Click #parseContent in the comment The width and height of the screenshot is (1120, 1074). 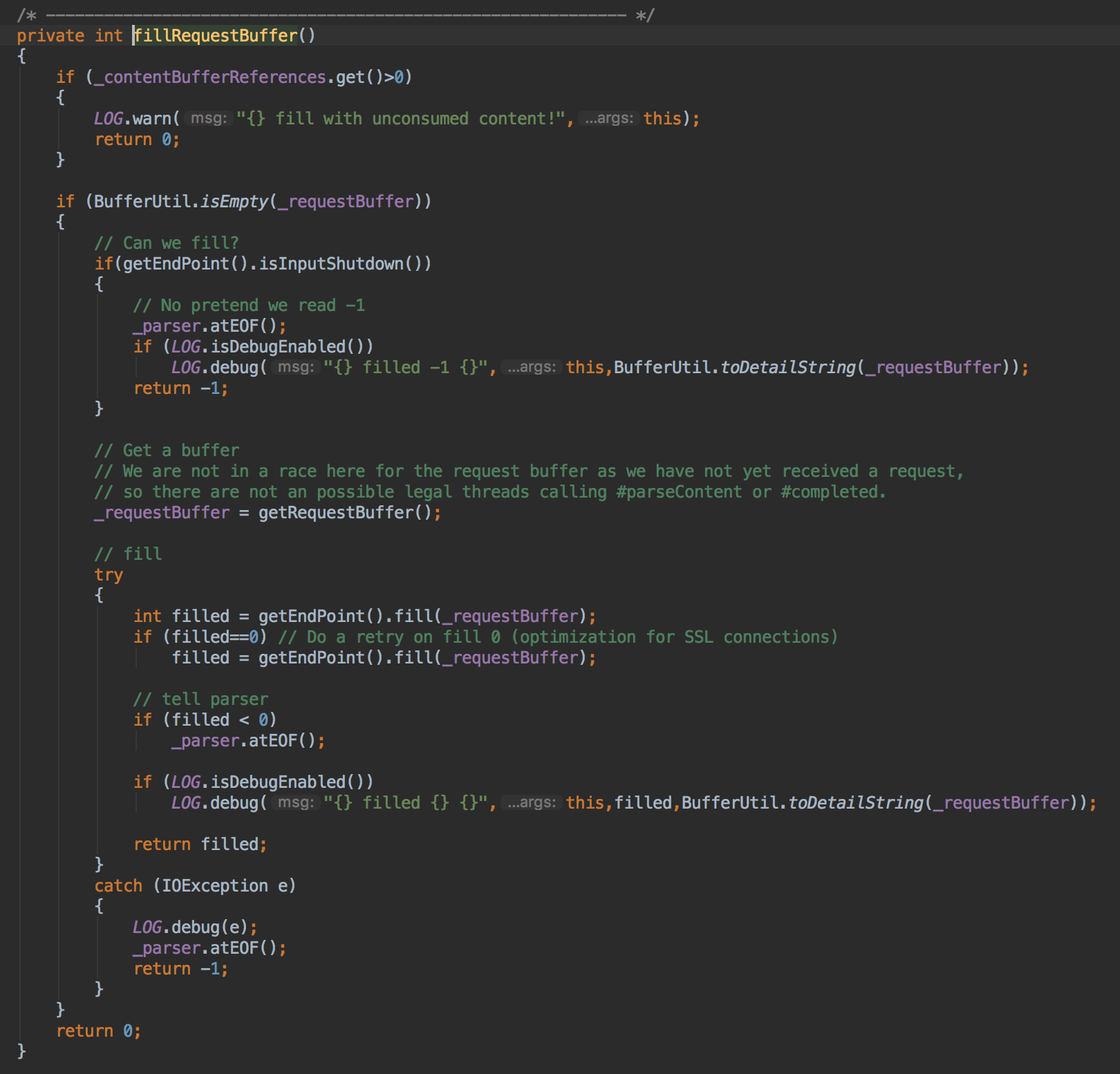(x=678, y=491)
